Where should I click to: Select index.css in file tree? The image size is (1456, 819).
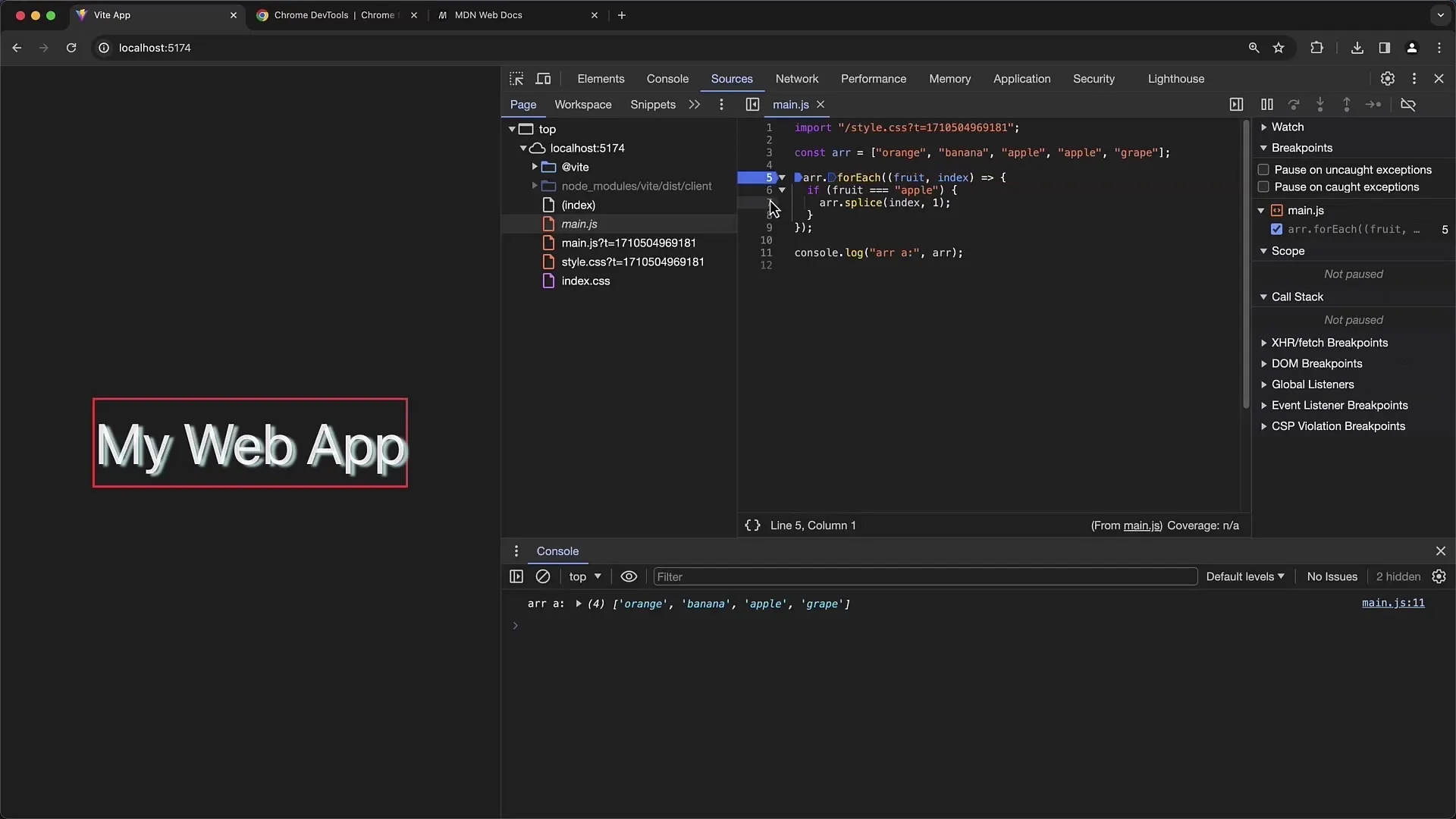585,281
